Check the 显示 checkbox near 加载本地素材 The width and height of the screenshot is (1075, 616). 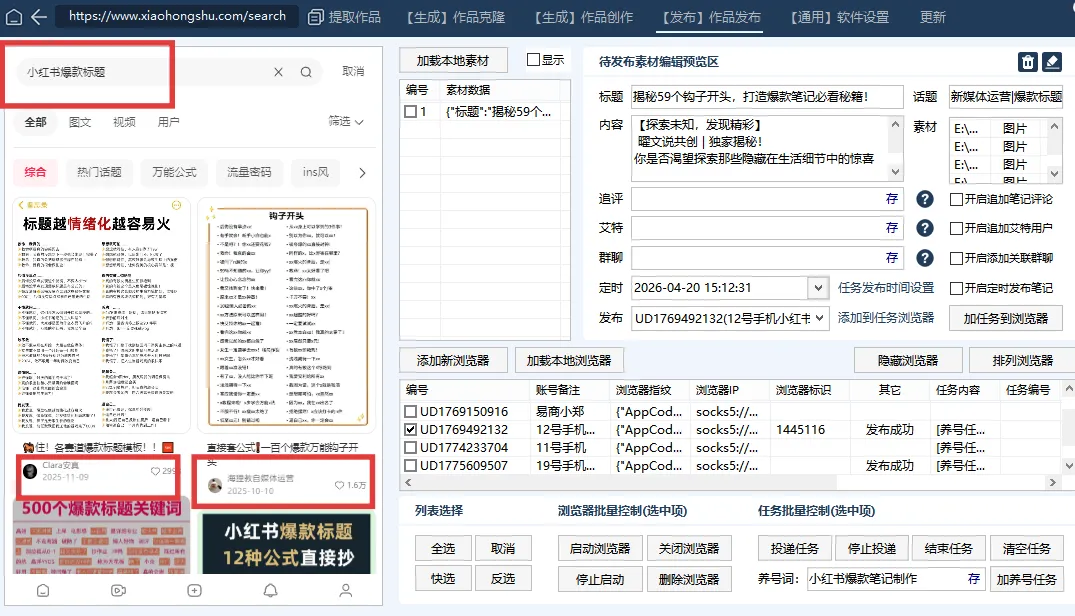[531, 60]
